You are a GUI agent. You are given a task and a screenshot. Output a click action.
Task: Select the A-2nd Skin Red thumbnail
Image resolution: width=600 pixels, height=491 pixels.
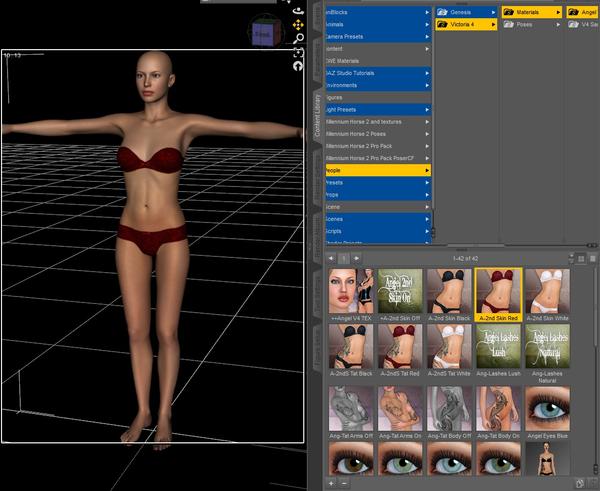498,295
